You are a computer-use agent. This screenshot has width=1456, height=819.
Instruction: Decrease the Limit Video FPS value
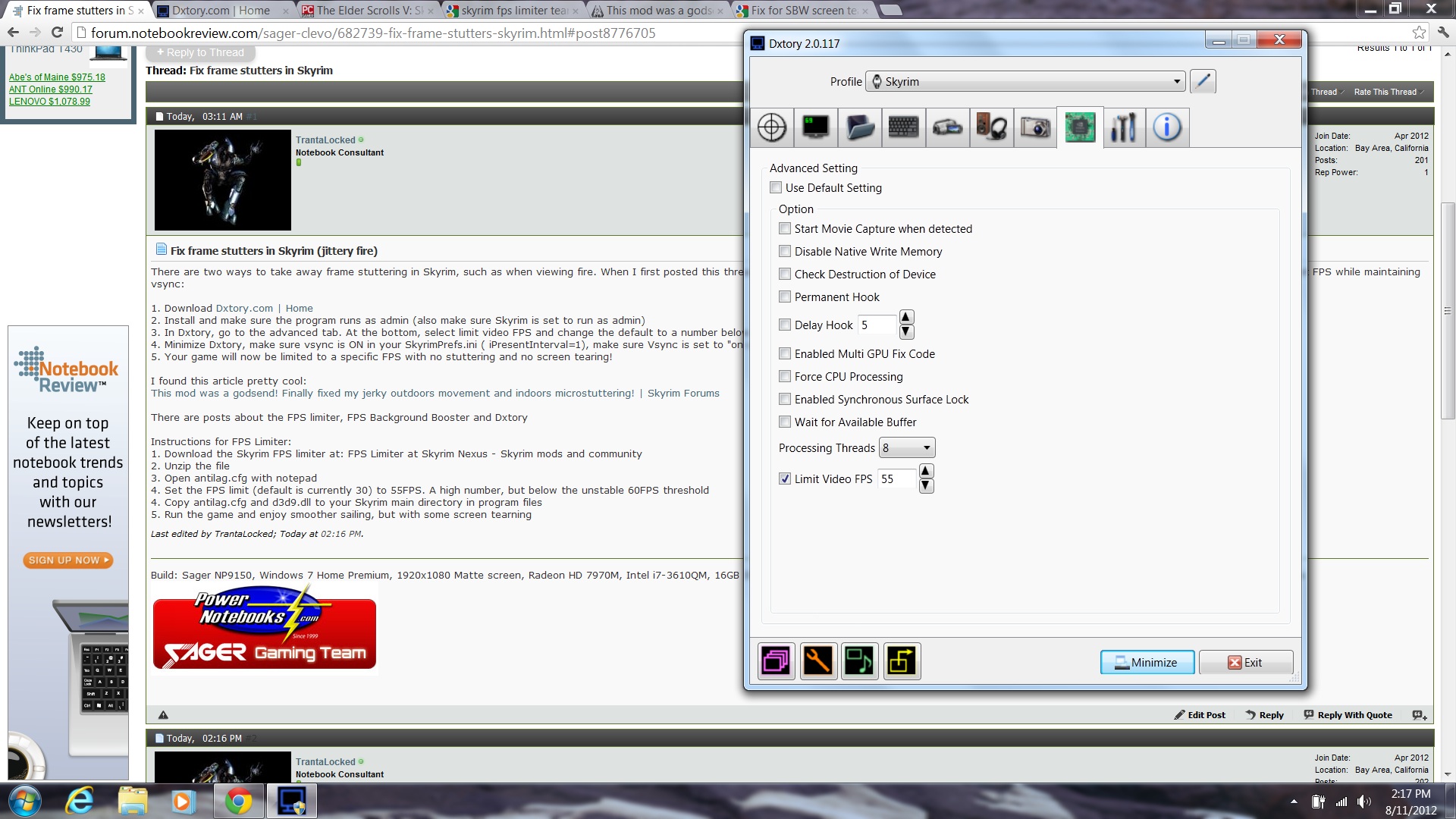tap(926, 486)
